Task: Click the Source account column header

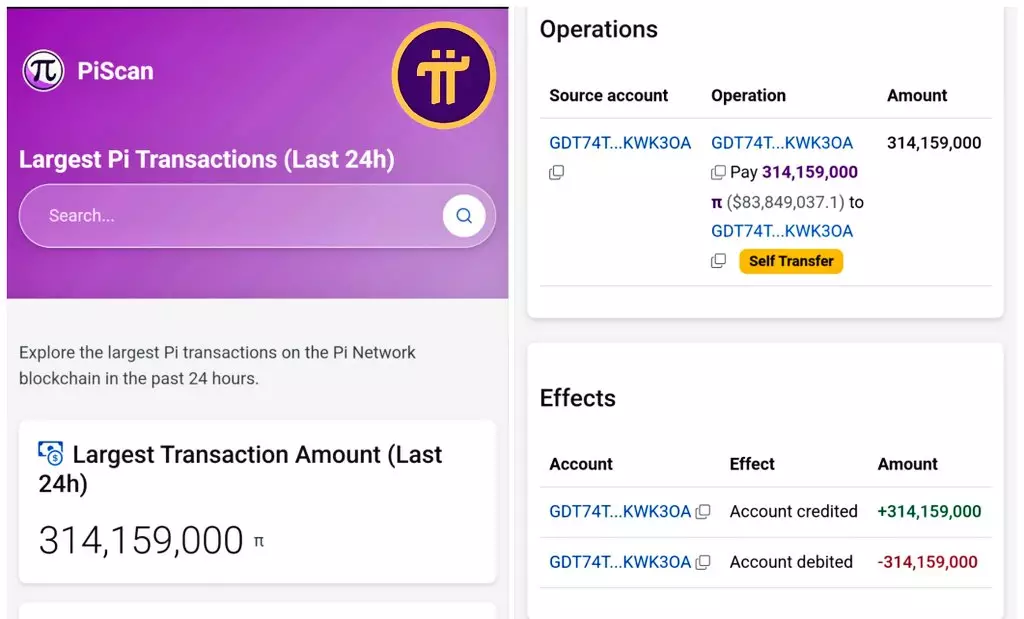Action: (608, 96)
